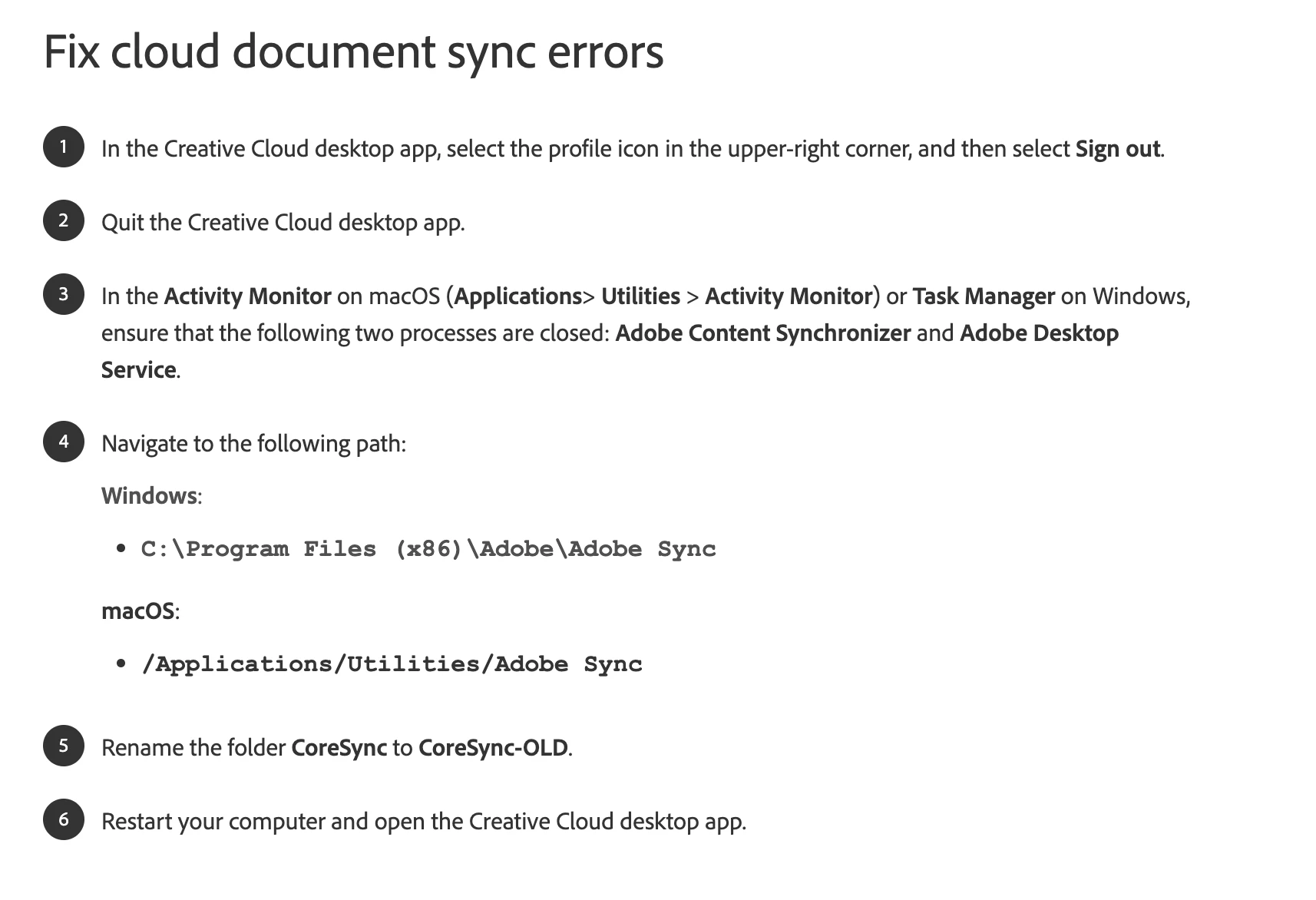Click the bold 'Sign out' text
The width and height of the screenshot is (1316, 900).
[x=1118, y=148]
